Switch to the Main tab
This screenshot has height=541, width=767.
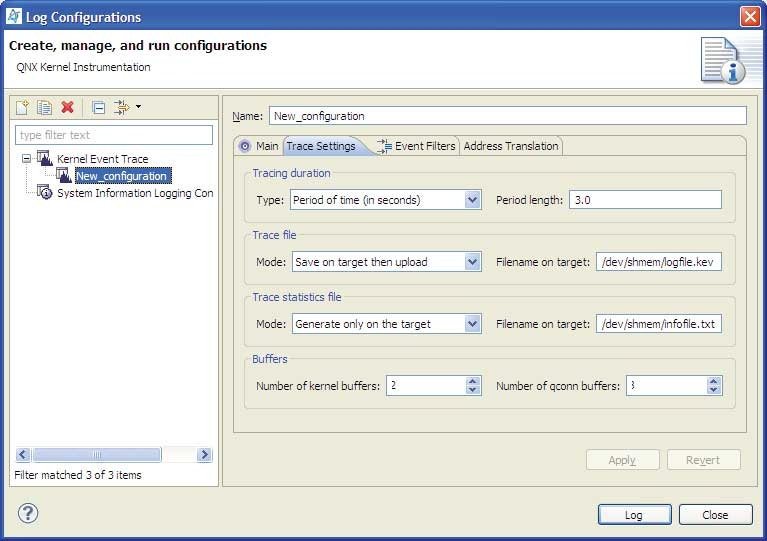(x=259, y=146)
